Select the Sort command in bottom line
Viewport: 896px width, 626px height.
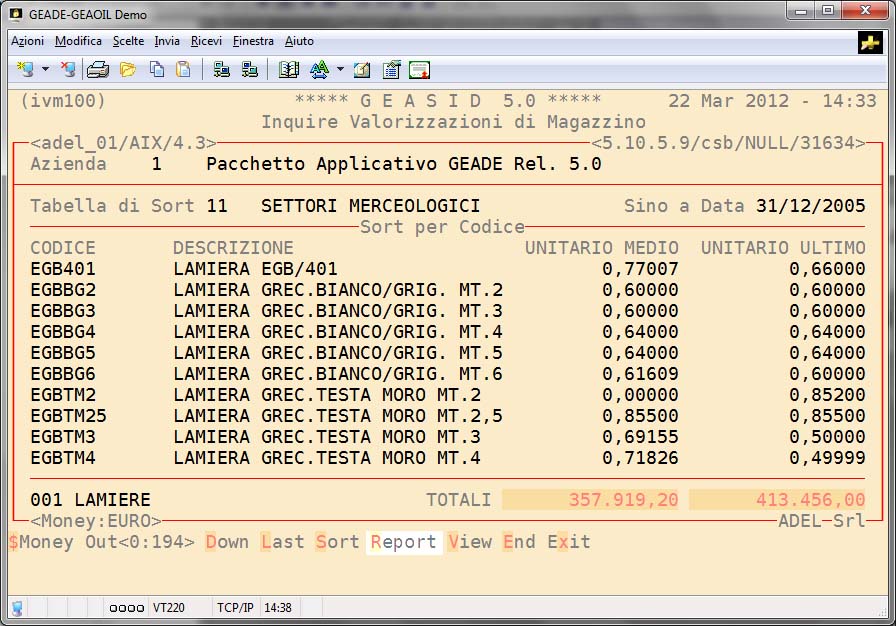[337, 542]
